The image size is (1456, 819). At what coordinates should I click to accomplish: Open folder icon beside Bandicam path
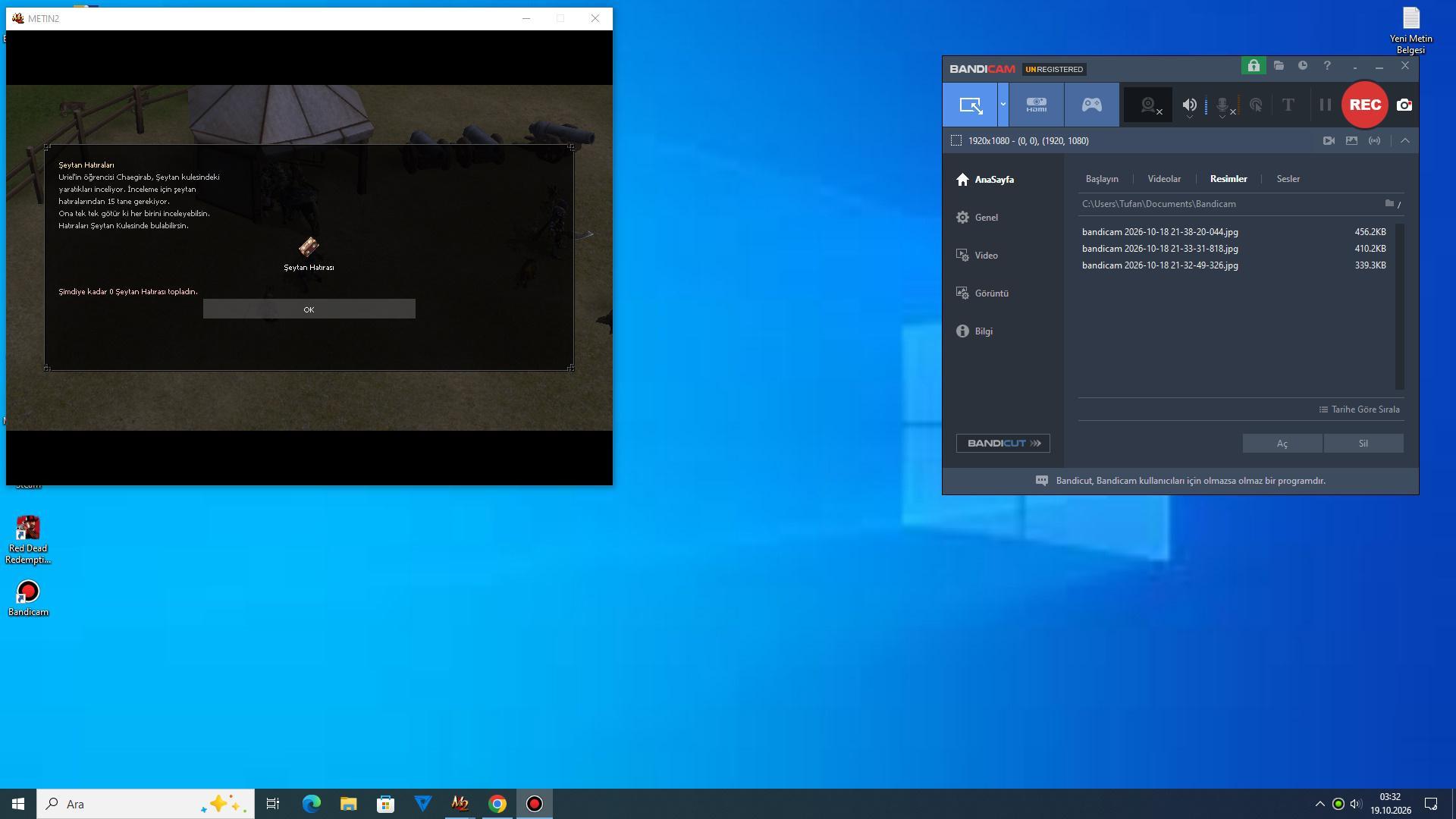click(1389, 203)
